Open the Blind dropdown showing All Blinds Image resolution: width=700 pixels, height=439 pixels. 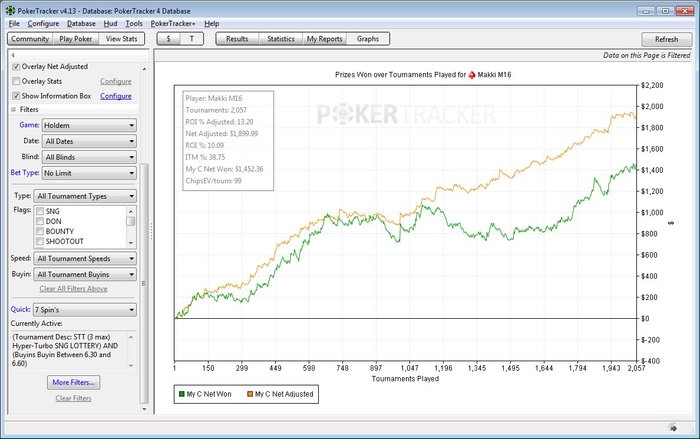[x=89, y=157]
